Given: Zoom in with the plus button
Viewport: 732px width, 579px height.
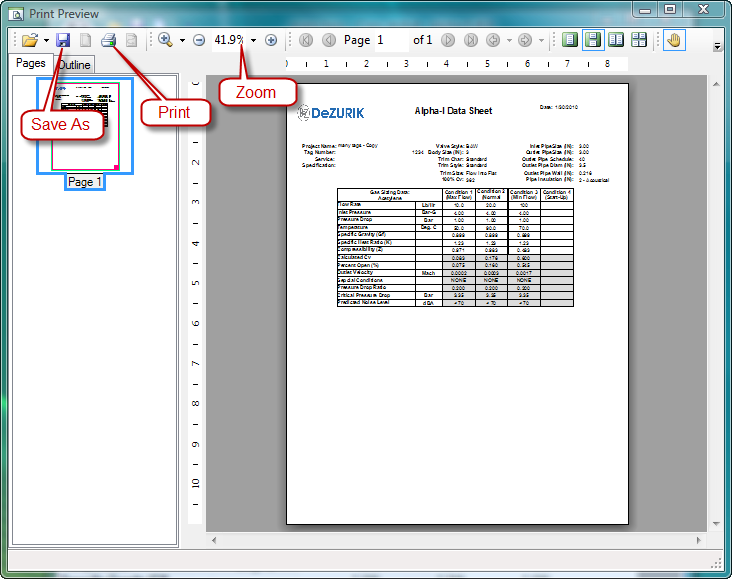Looking at the screenshot, I should (271, 40).
